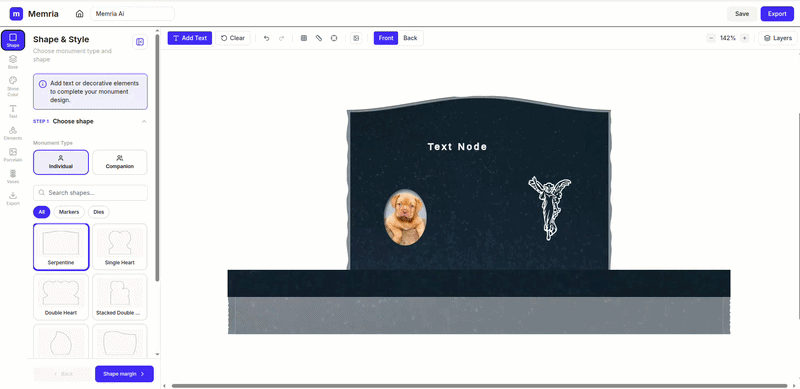The width and height of the screenshot is (800, 389).
Task: Open the Shape sidebar panel
Action: coord(13,40)
